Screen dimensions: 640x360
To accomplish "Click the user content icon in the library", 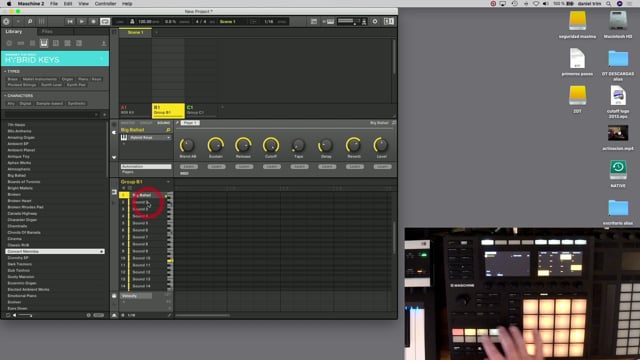I will pyautogui.click(x=104, y=43).
